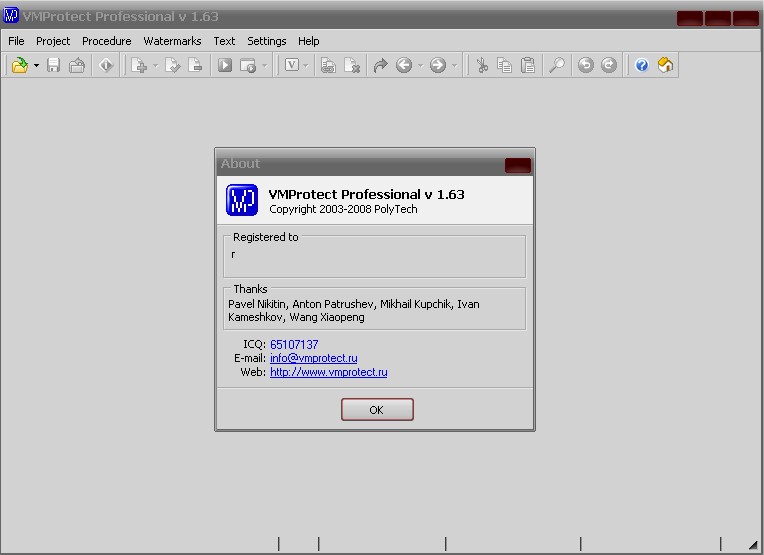Open the Procedure menu
The width and height of the screenshot is (764, 555).
[107, 41]
